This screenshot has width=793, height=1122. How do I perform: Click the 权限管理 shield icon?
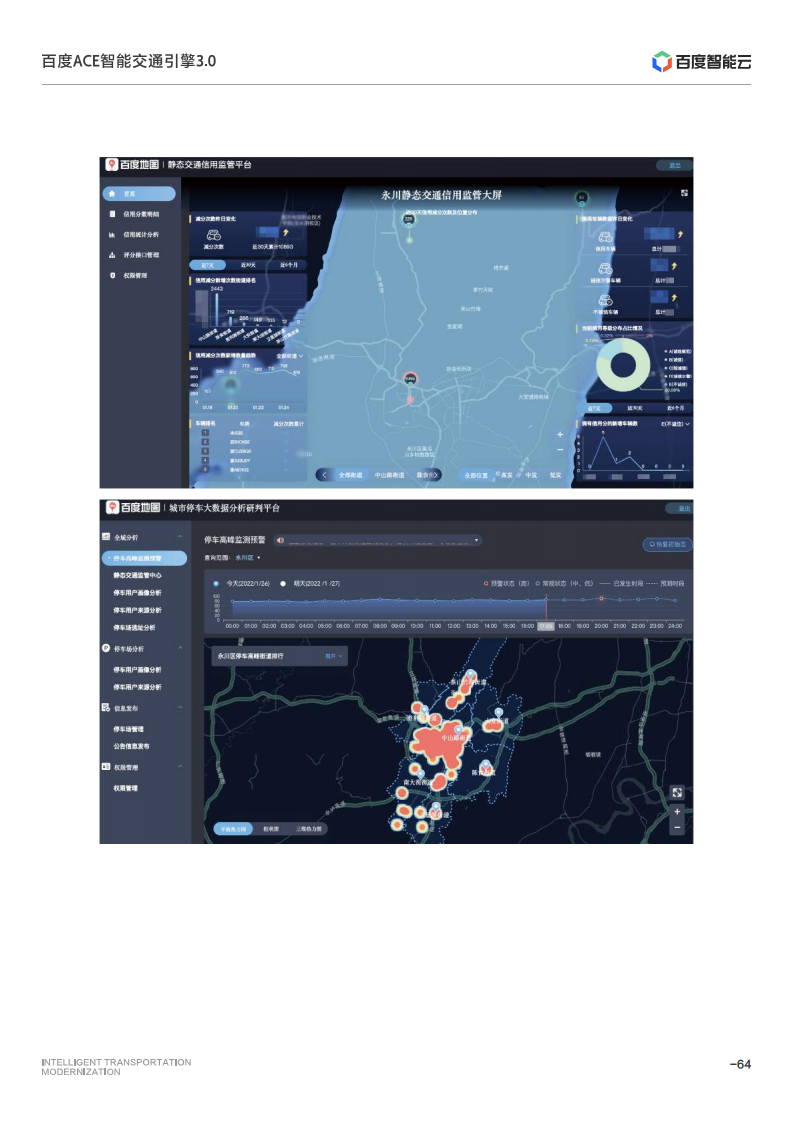click(112, 274)
